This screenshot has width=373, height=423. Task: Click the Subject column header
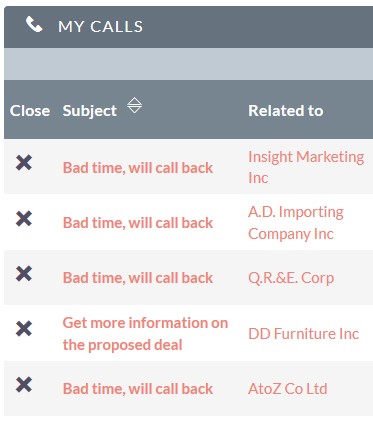pyautogui.click(x=90, y=111)
